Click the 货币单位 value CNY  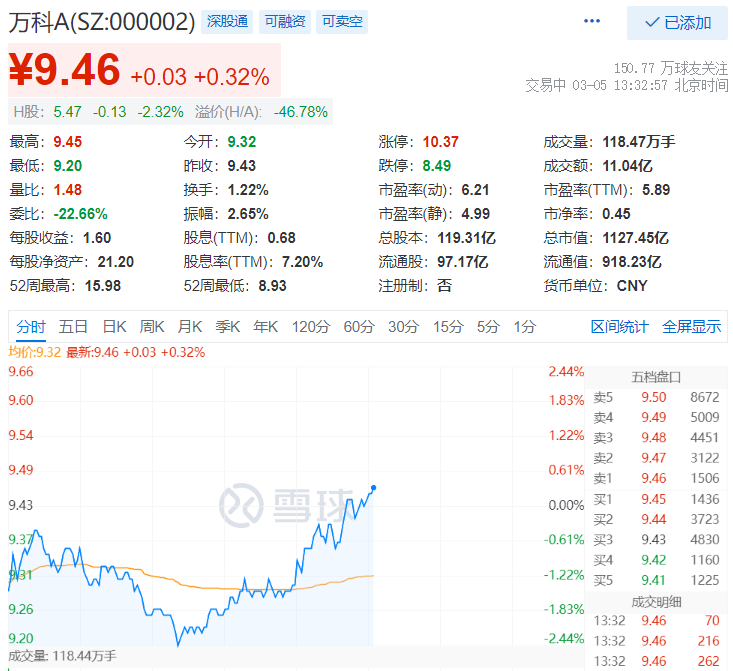point(632,286)
